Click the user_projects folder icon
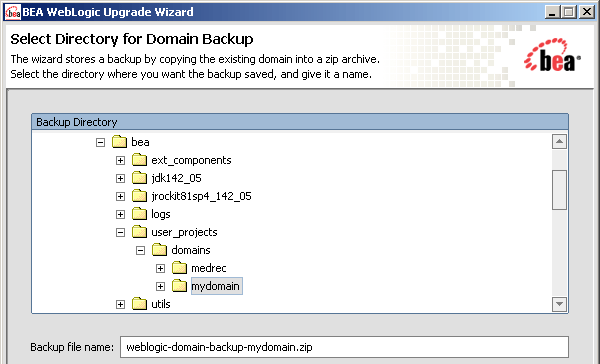Screen dimensions: 600x364 (x=139, y=232)
